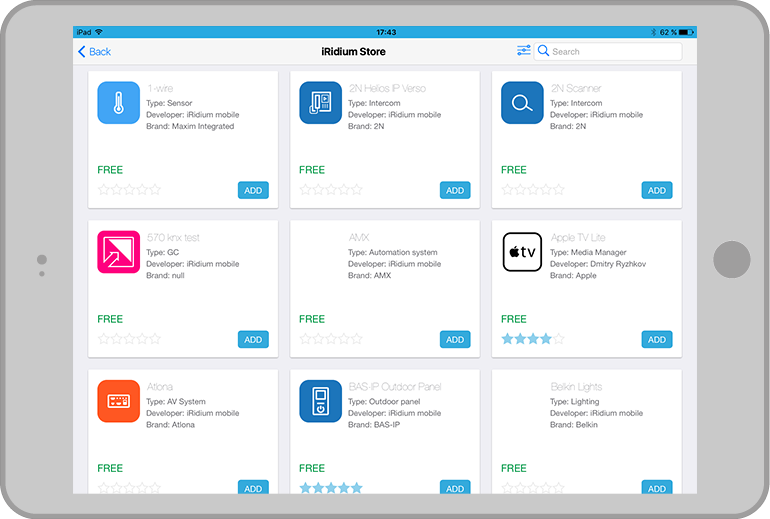Add the 1-wire sensor driver

[x=253, y=190]
